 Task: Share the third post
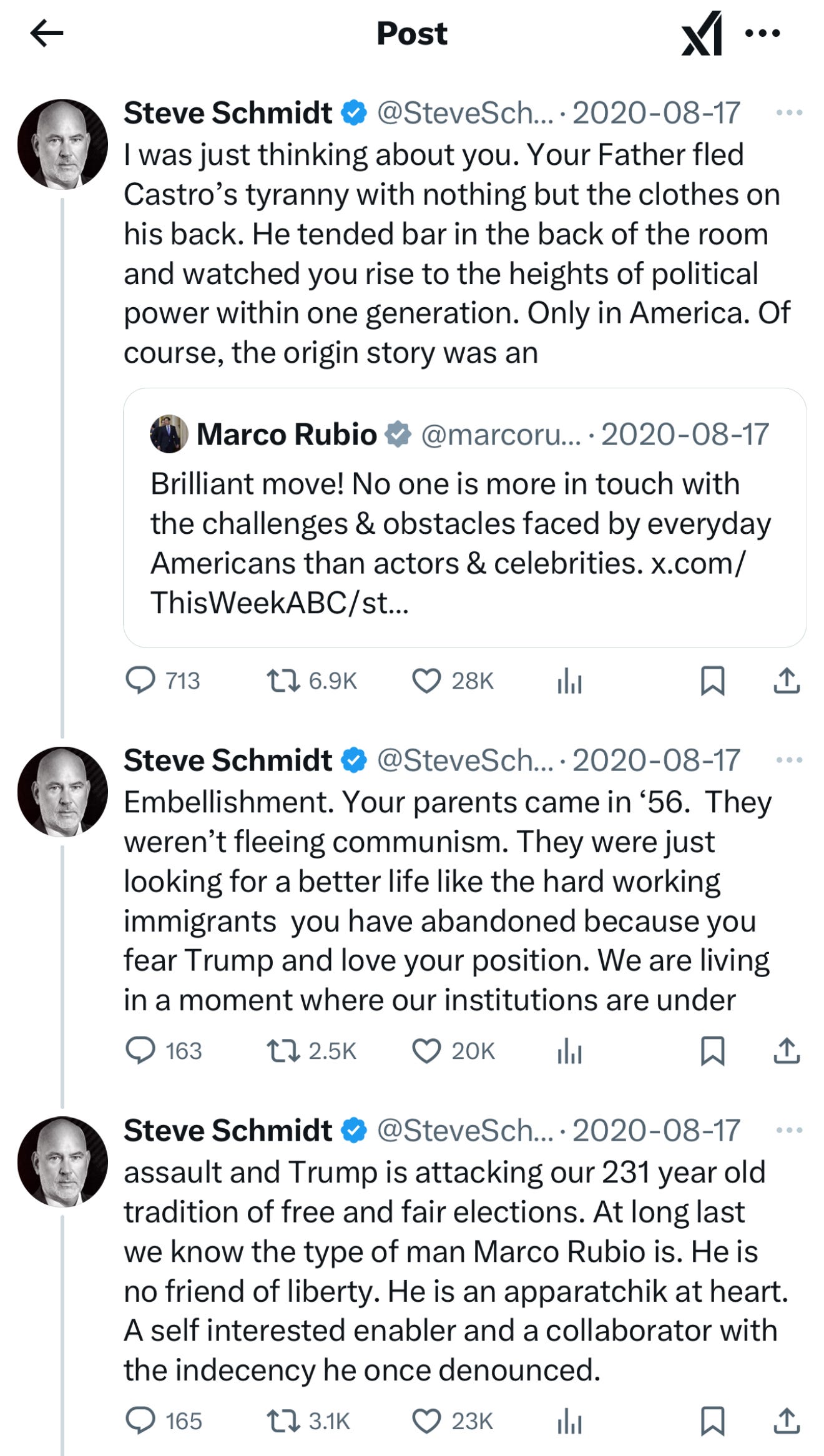tap(787, 1421)
